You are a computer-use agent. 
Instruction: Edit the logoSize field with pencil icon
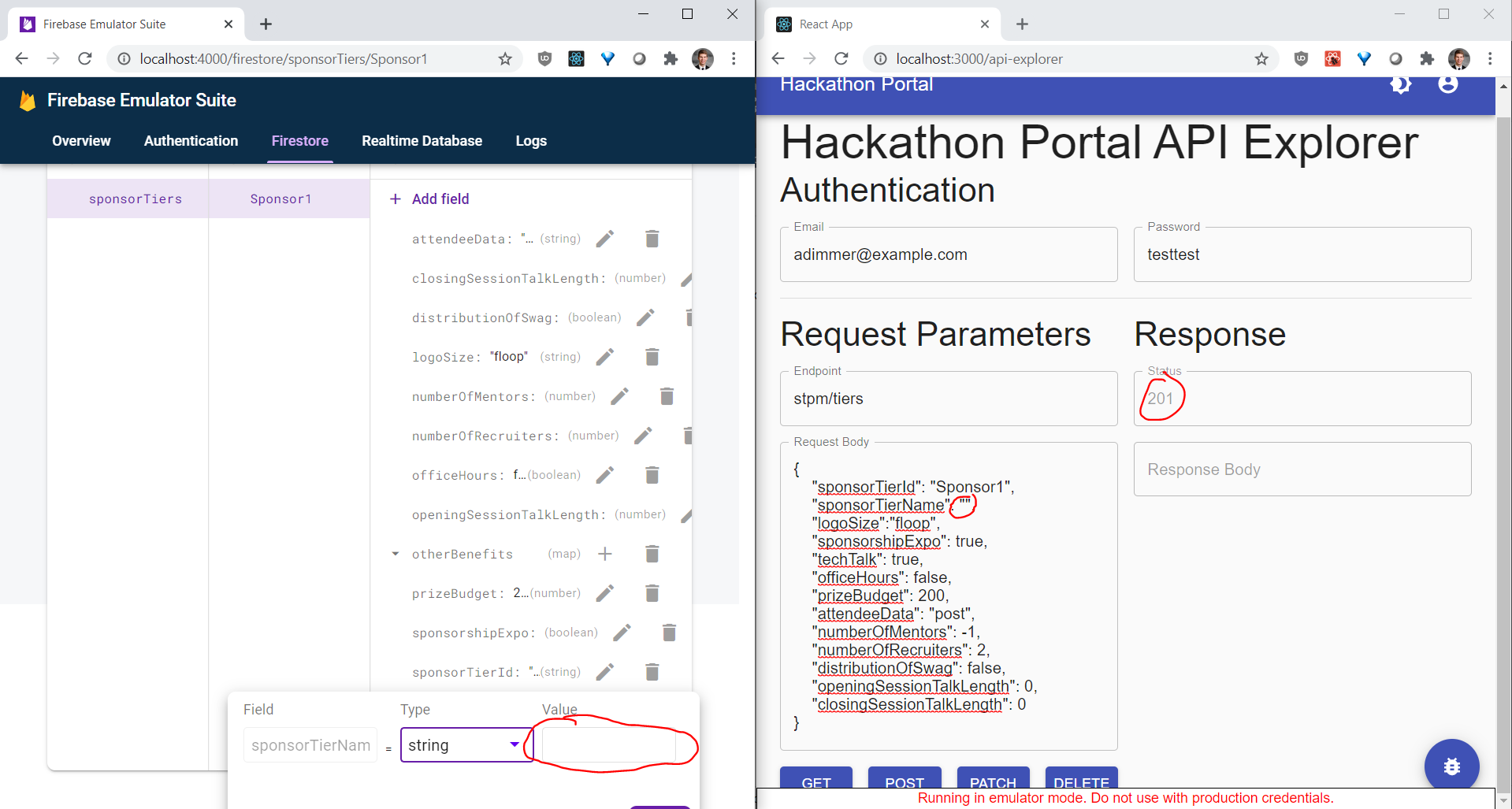coord(605,357)
